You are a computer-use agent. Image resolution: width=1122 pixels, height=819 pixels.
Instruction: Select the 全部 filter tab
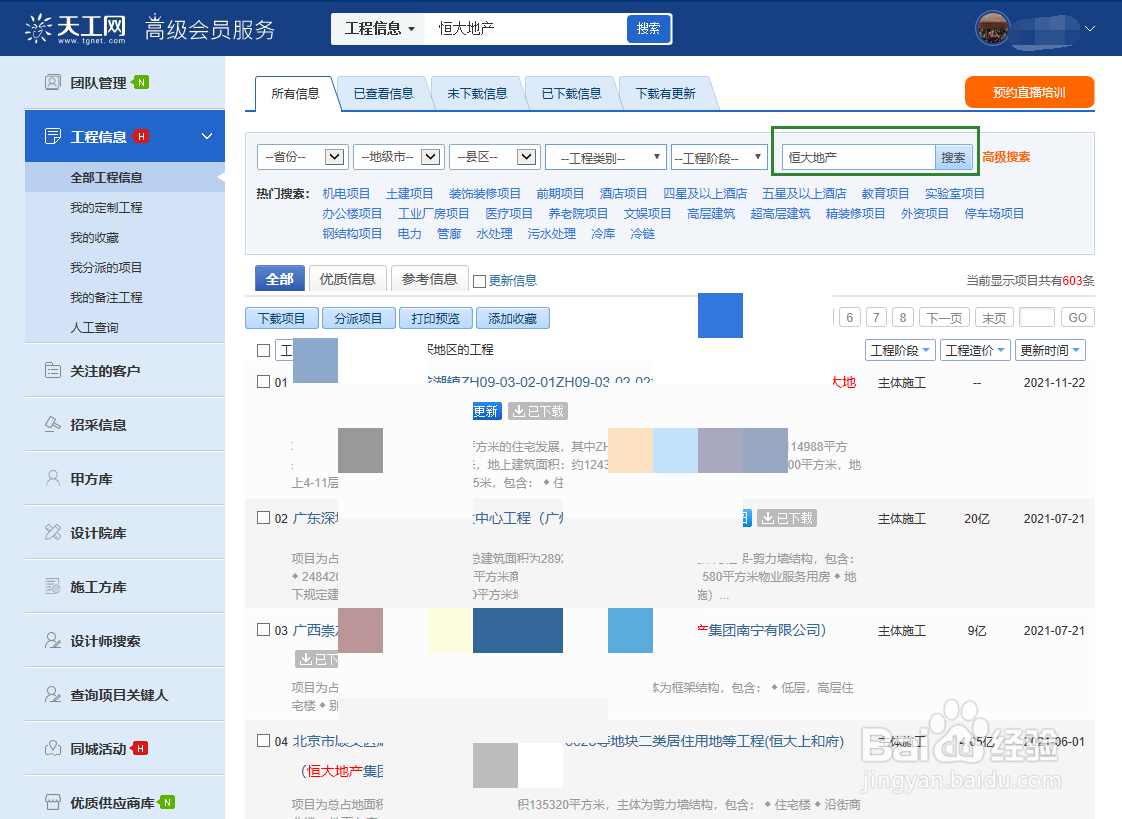pyautogui.click(x=280, y=279)
